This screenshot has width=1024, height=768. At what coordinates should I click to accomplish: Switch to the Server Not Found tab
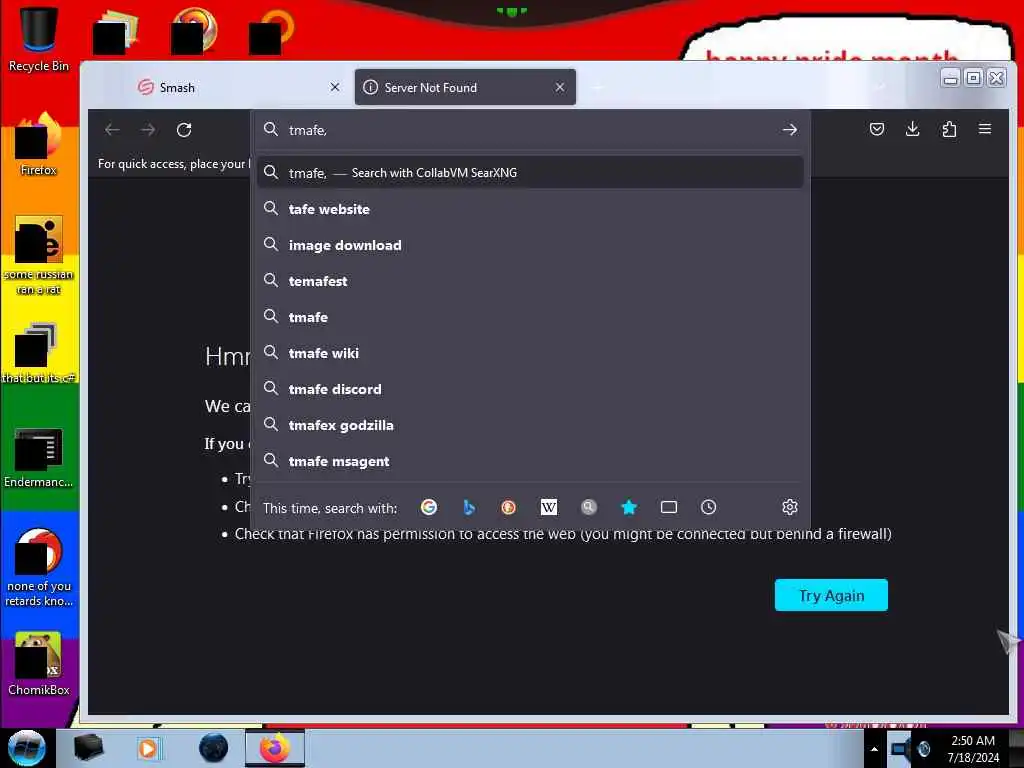pyautogui.click(x=465, y=88)
